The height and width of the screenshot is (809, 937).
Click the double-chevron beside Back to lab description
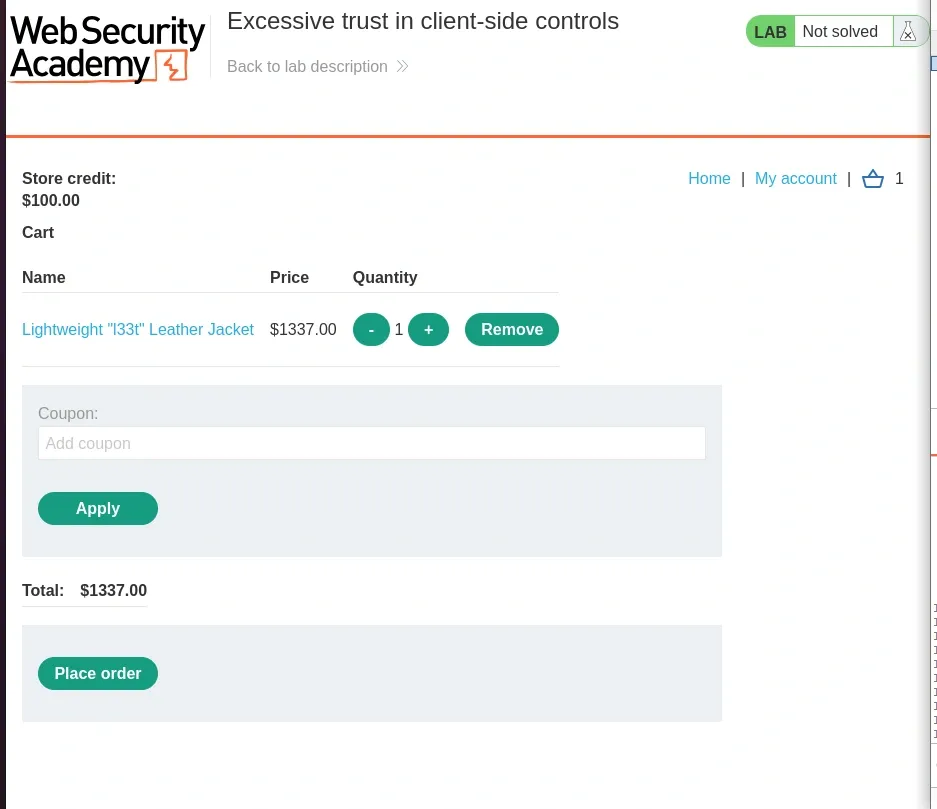coord(401,66)
